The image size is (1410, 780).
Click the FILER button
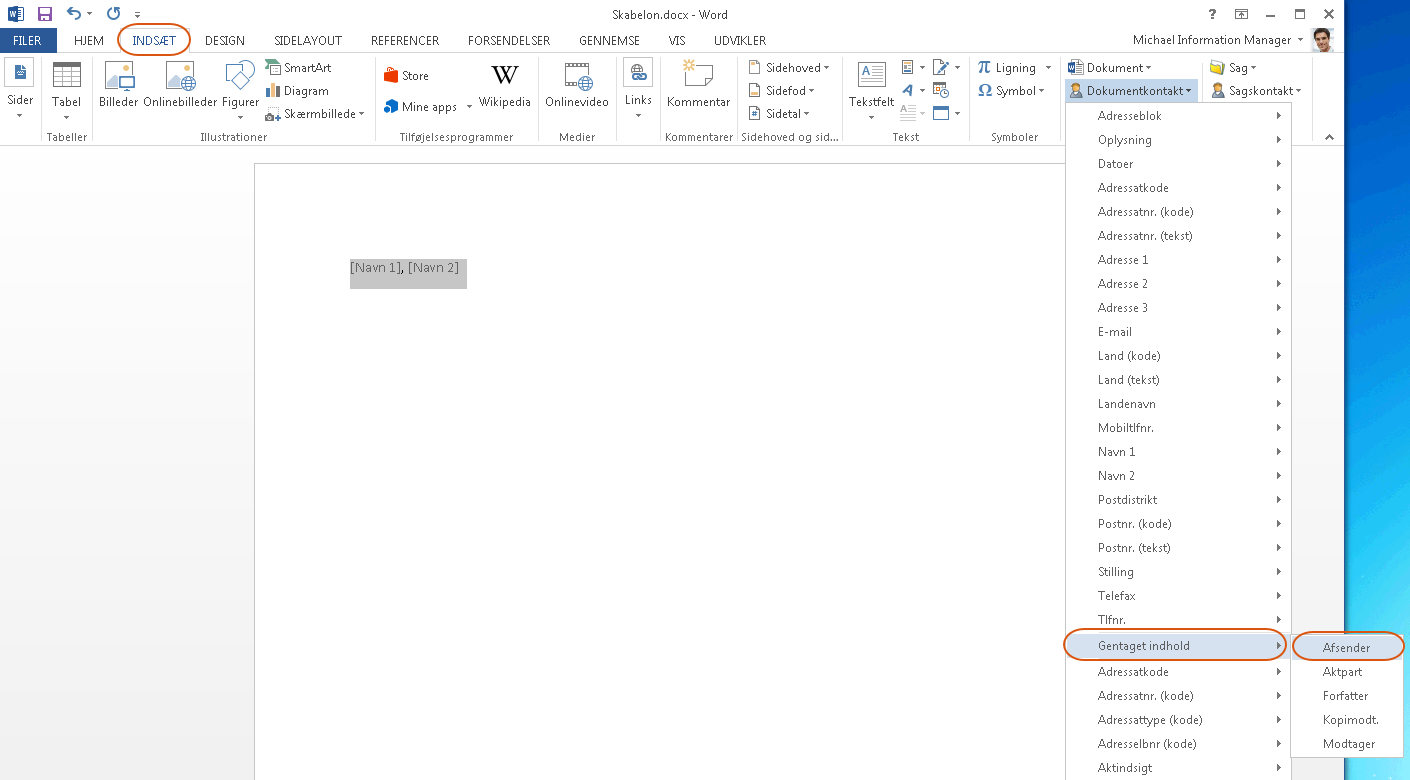[x=27, y=41]
